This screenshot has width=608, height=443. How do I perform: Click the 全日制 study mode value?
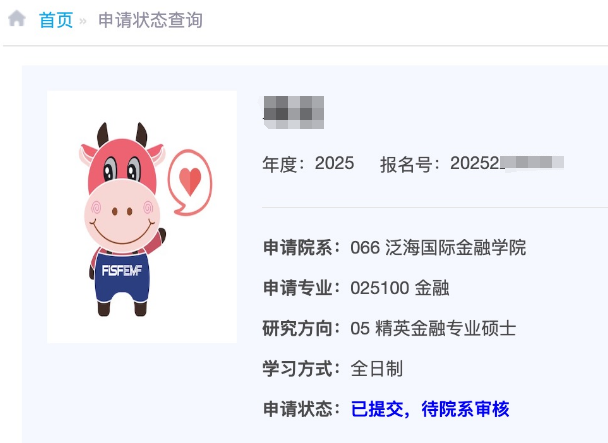tap(377, 369)
